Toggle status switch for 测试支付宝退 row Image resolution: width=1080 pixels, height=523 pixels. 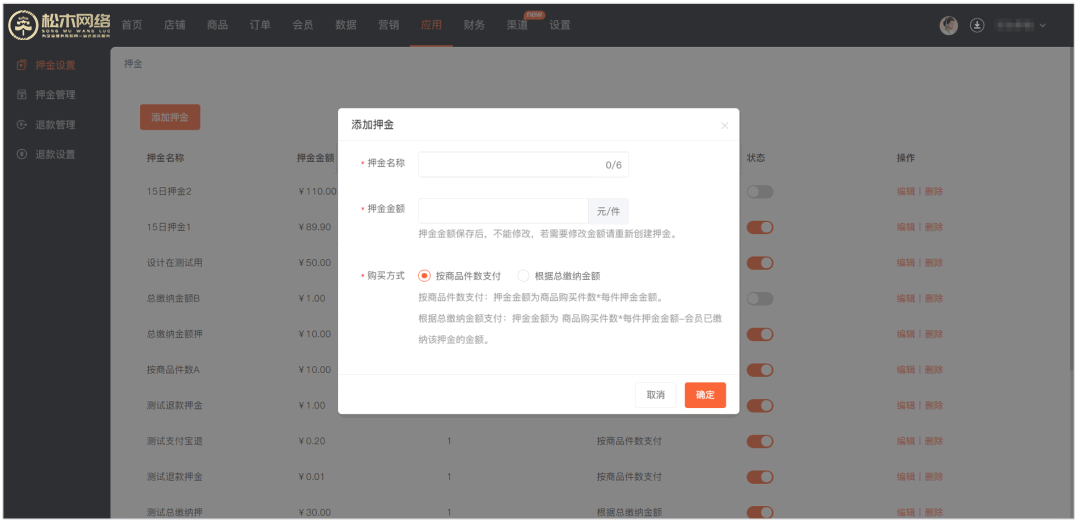coord(760,441)
